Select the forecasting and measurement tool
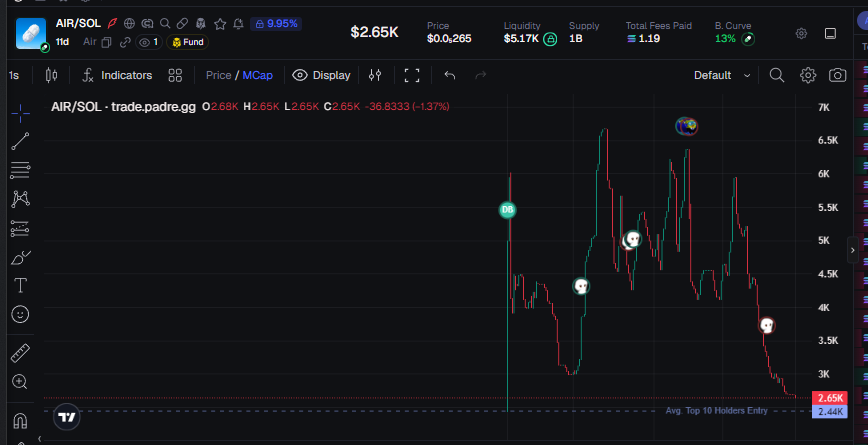 point(20,228)
